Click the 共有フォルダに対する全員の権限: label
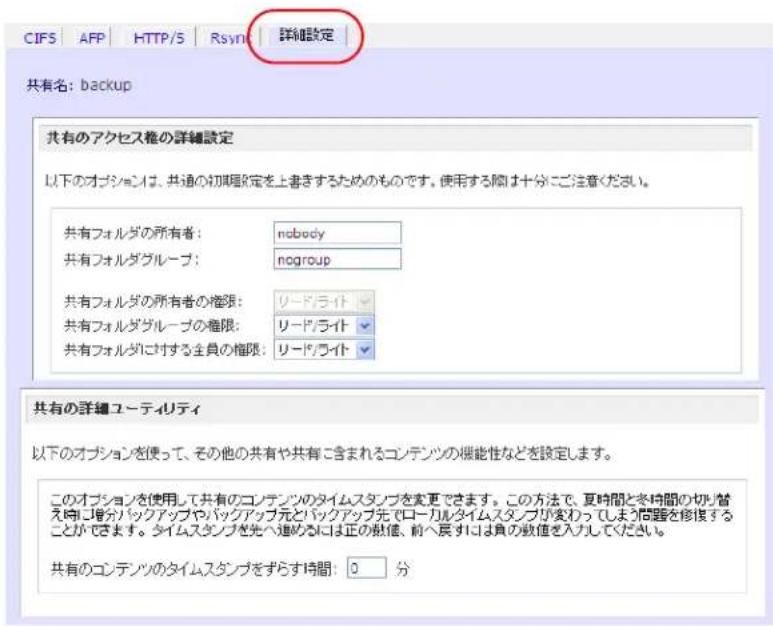This screenshot has height=626, width=773. 165,350
